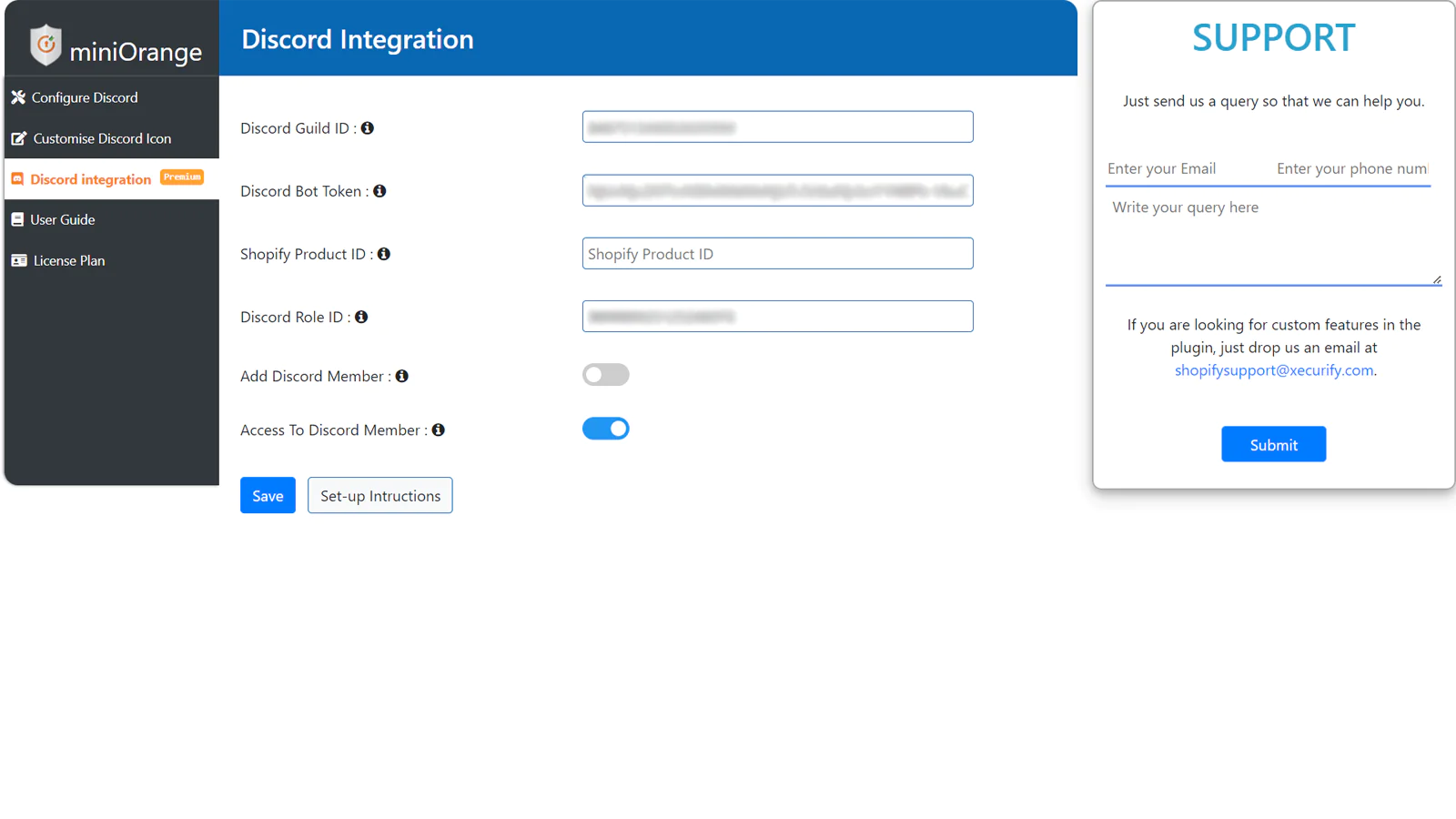Click shopifysupport@xecurify.com email link

[1273, 370]
